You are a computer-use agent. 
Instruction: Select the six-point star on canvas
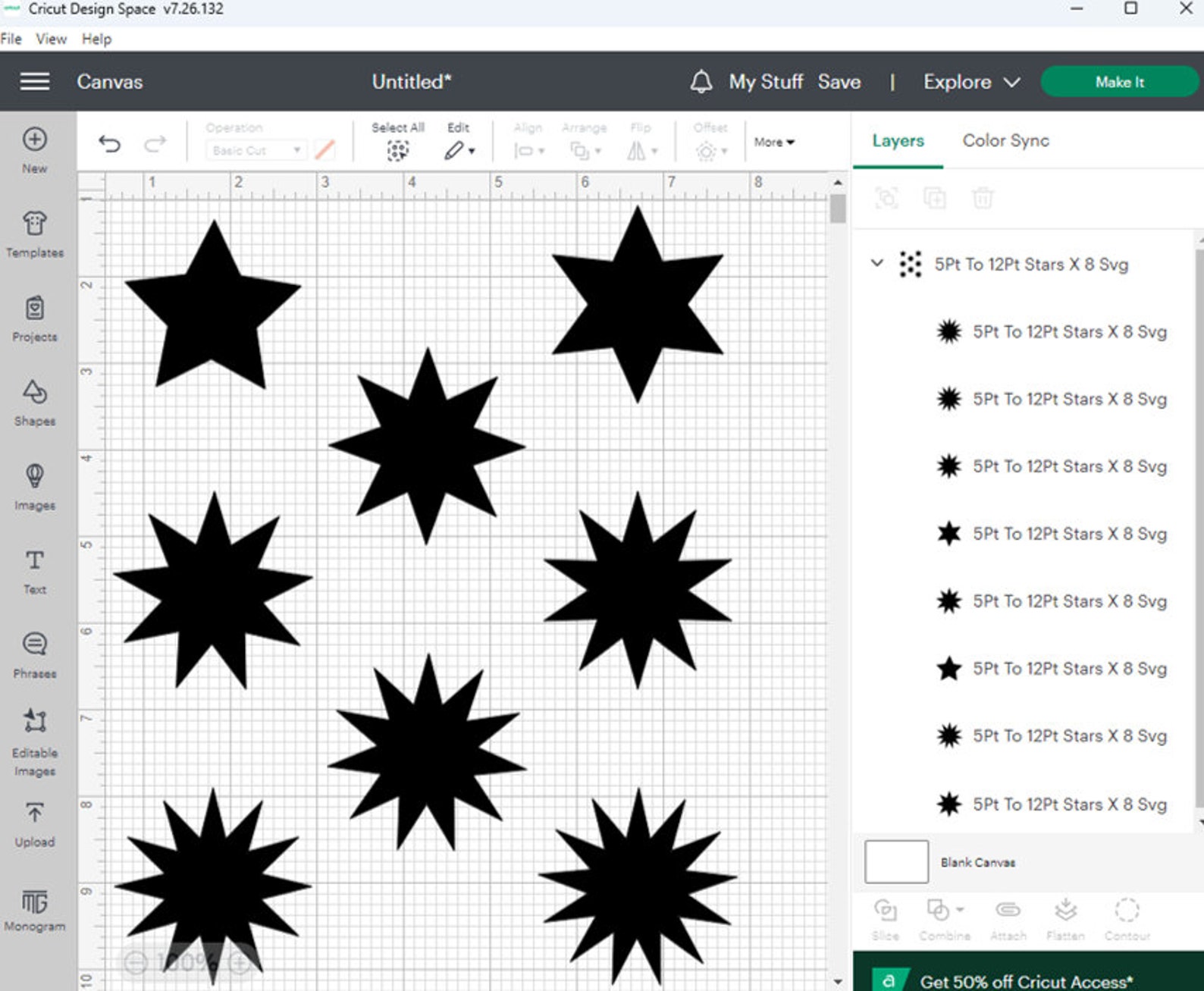tap(638, 304)
